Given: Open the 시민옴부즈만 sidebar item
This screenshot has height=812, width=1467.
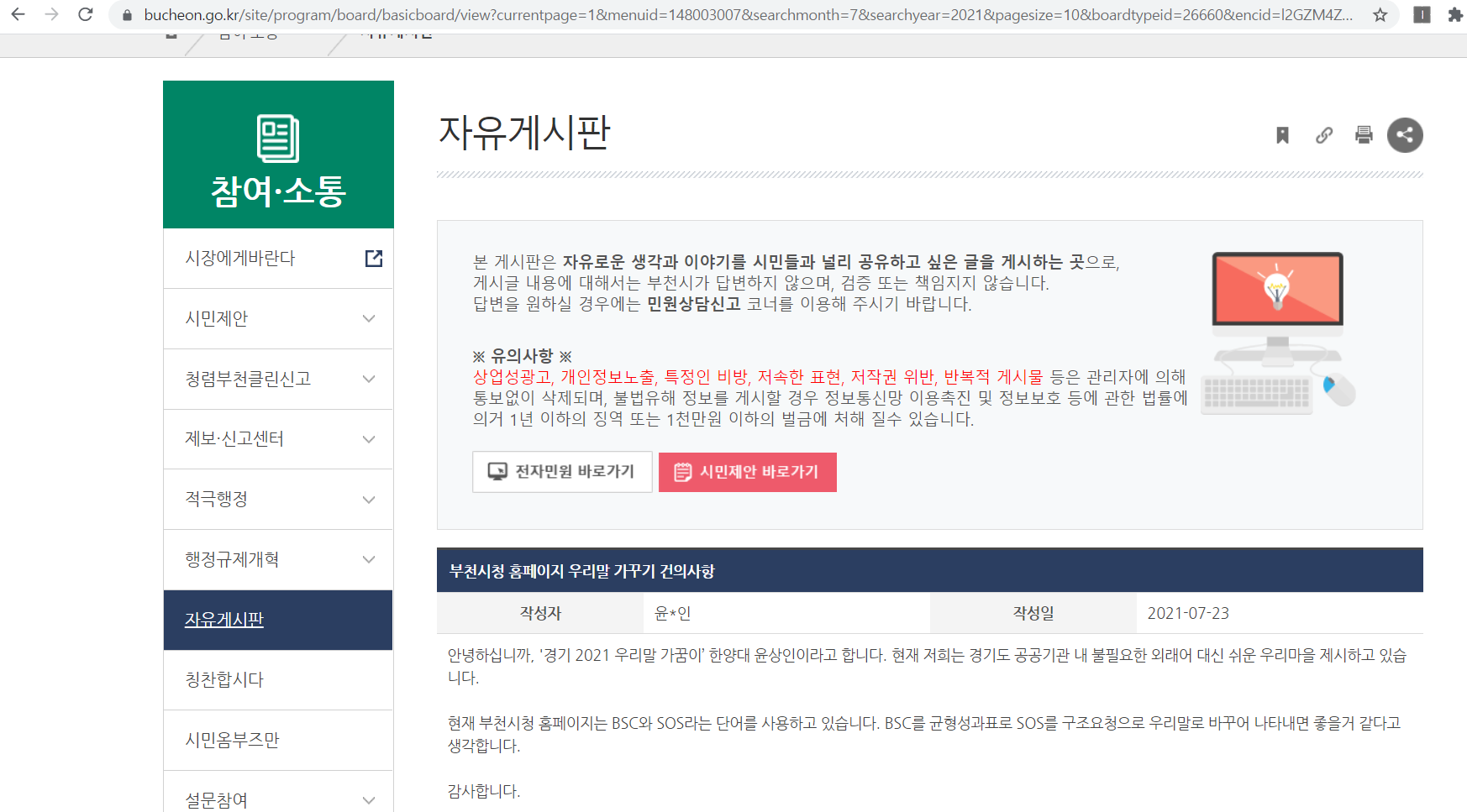Looking at the screenshot, I should (278, 741).
